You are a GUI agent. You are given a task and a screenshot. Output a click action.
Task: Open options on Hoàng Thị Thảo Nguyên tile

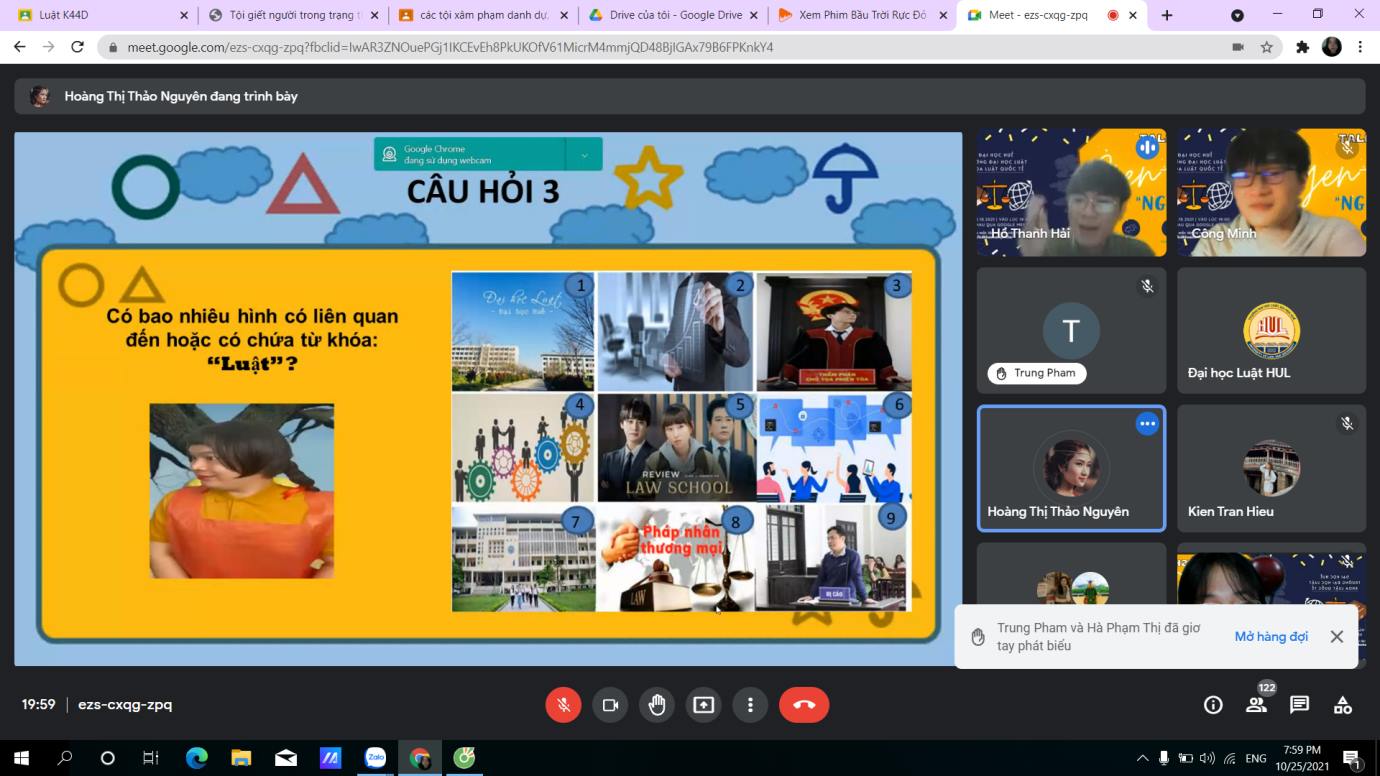(1147, 424)
